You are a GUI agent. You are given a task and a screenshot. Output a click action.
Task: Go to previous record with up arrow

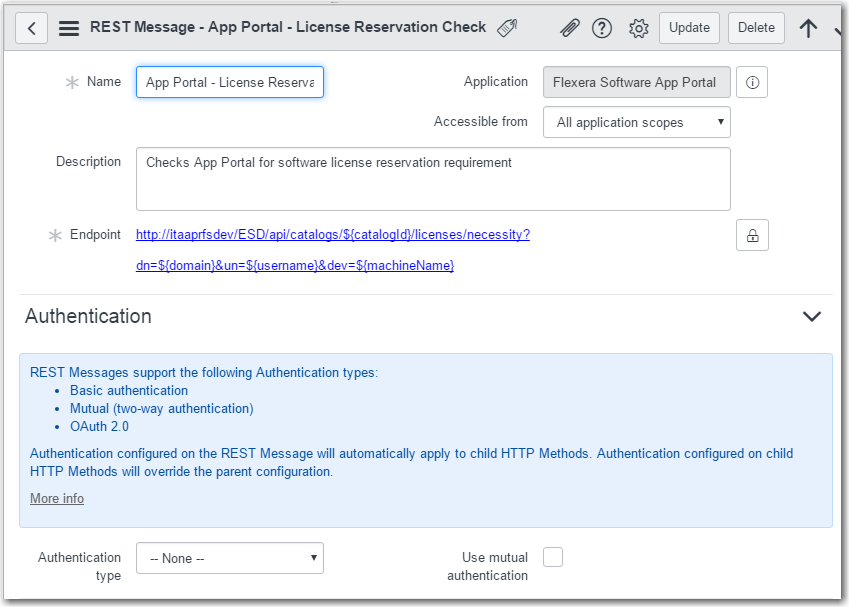pos(808,28)
